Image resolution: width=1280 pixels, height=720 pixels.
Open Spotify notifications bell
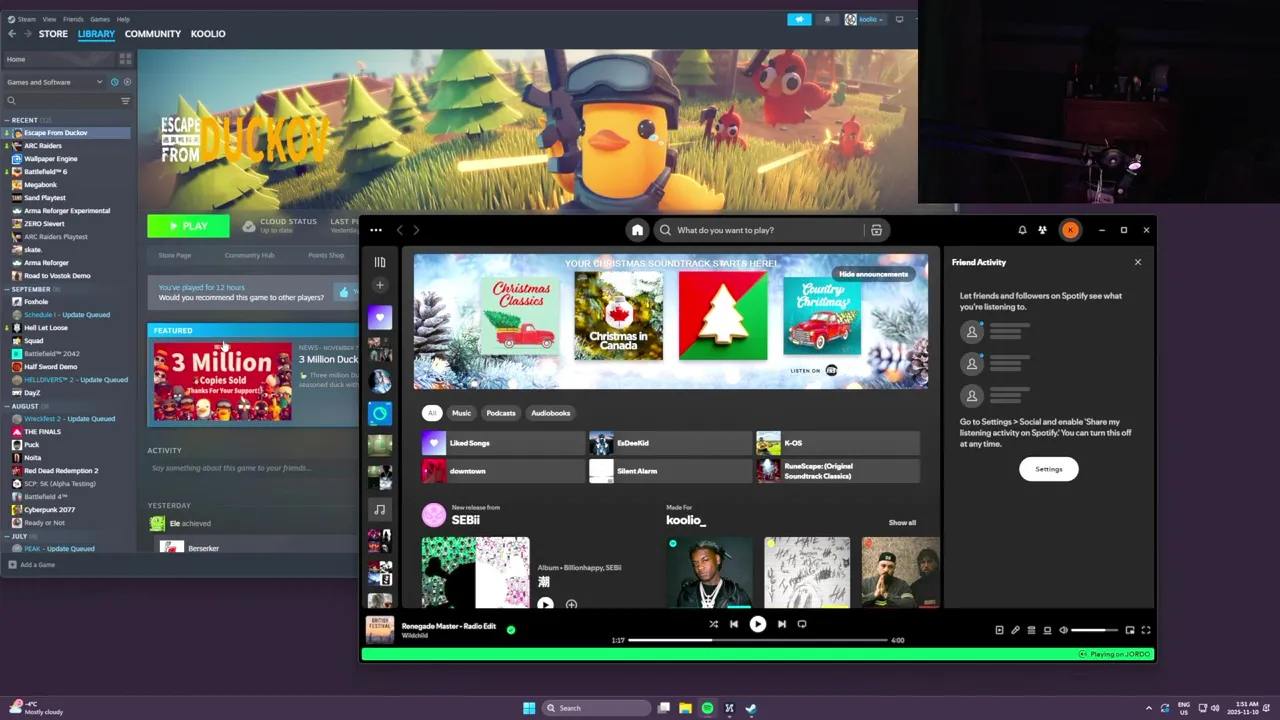[1022, 230]
